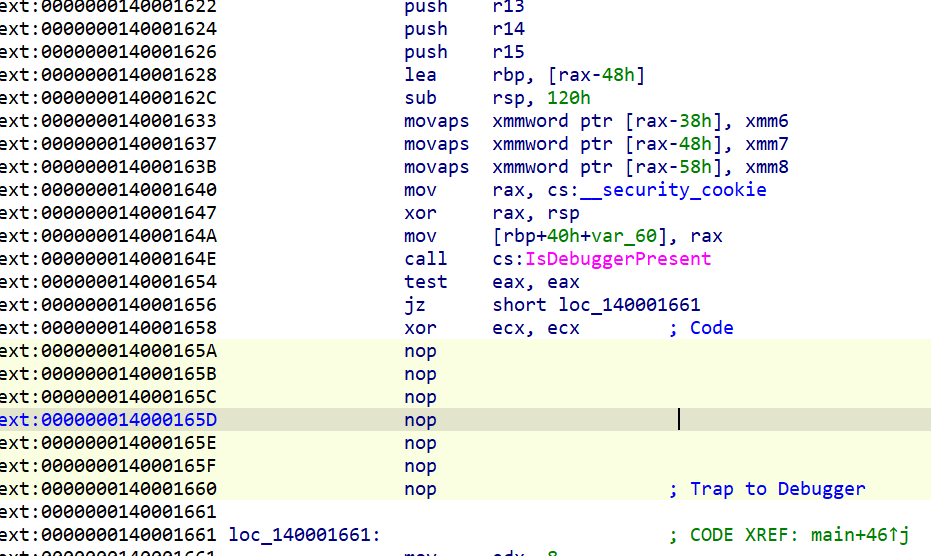Select the 120h immediate value
The width and height of the screenshot is (931, 556).
pos(568,98)
